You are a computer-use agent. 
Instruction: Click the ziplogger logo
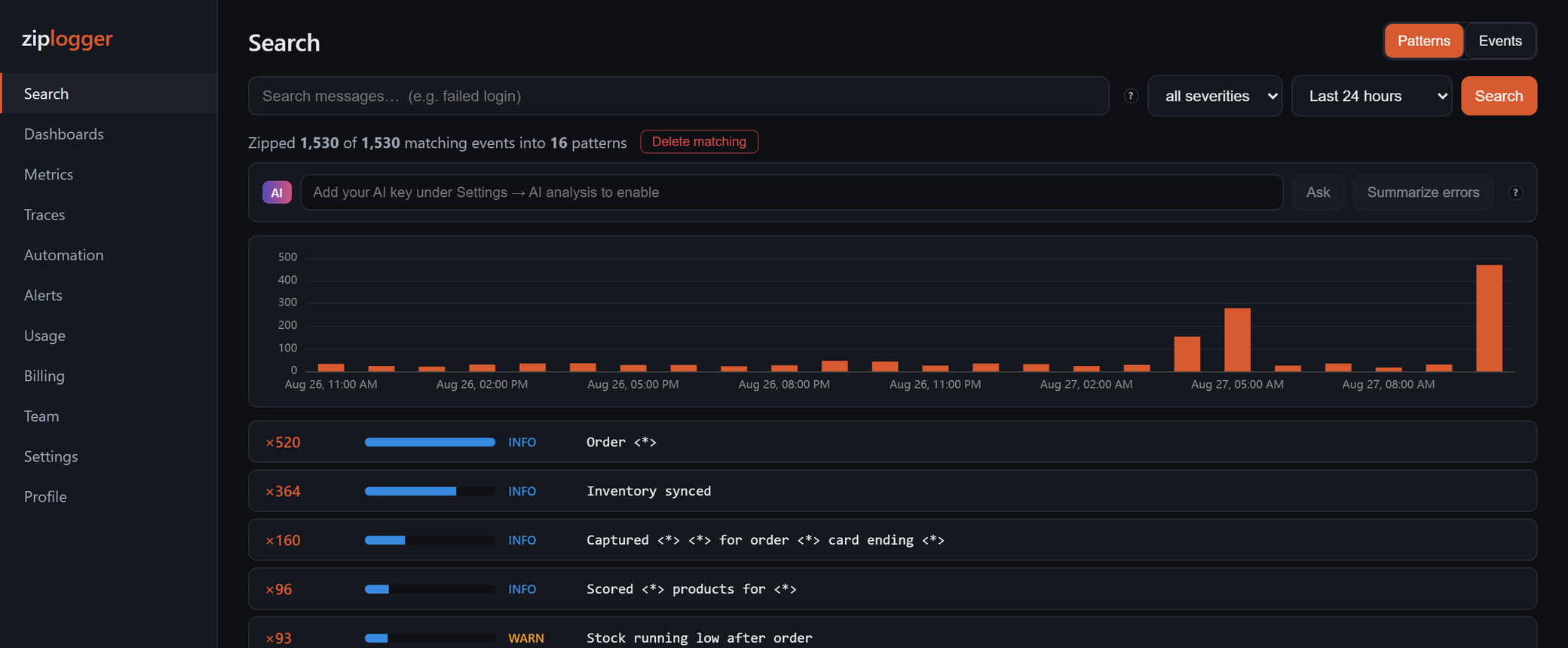pyautogui.click(x=67, y=38)
